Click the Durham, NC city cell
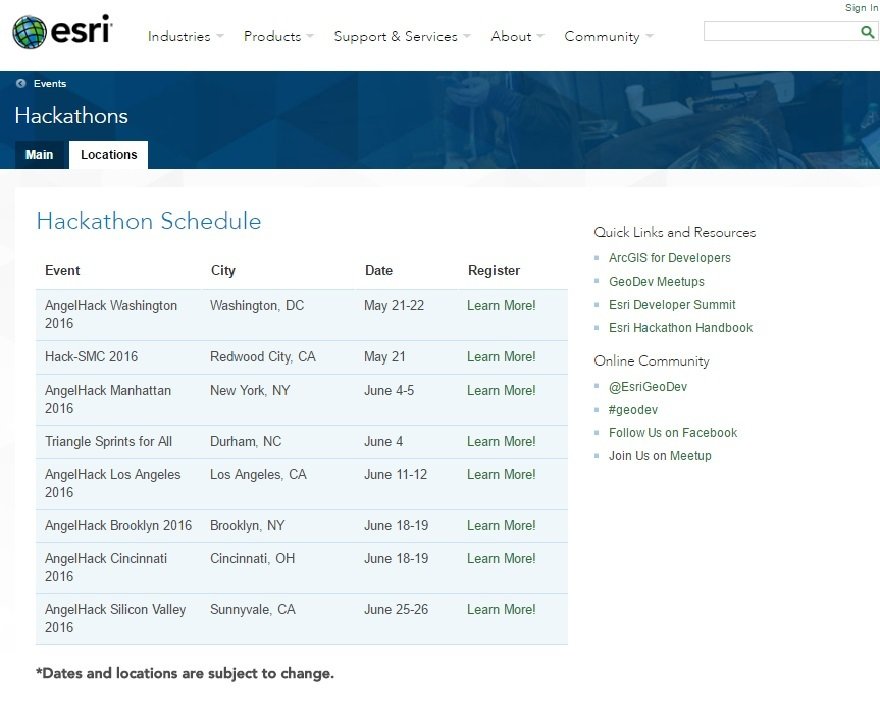 (245, 442)
